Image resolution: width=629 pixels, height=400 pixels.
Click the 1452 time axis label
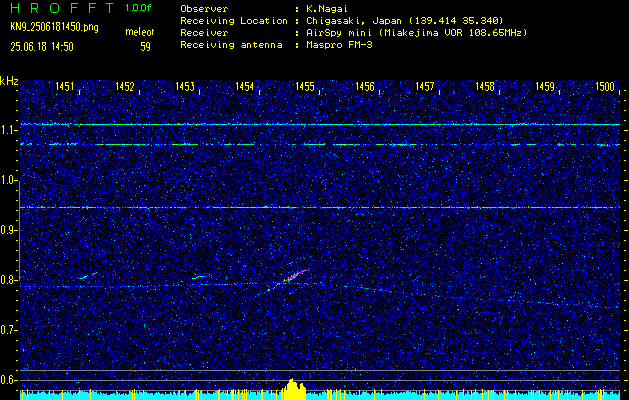(x=125, y=86)
